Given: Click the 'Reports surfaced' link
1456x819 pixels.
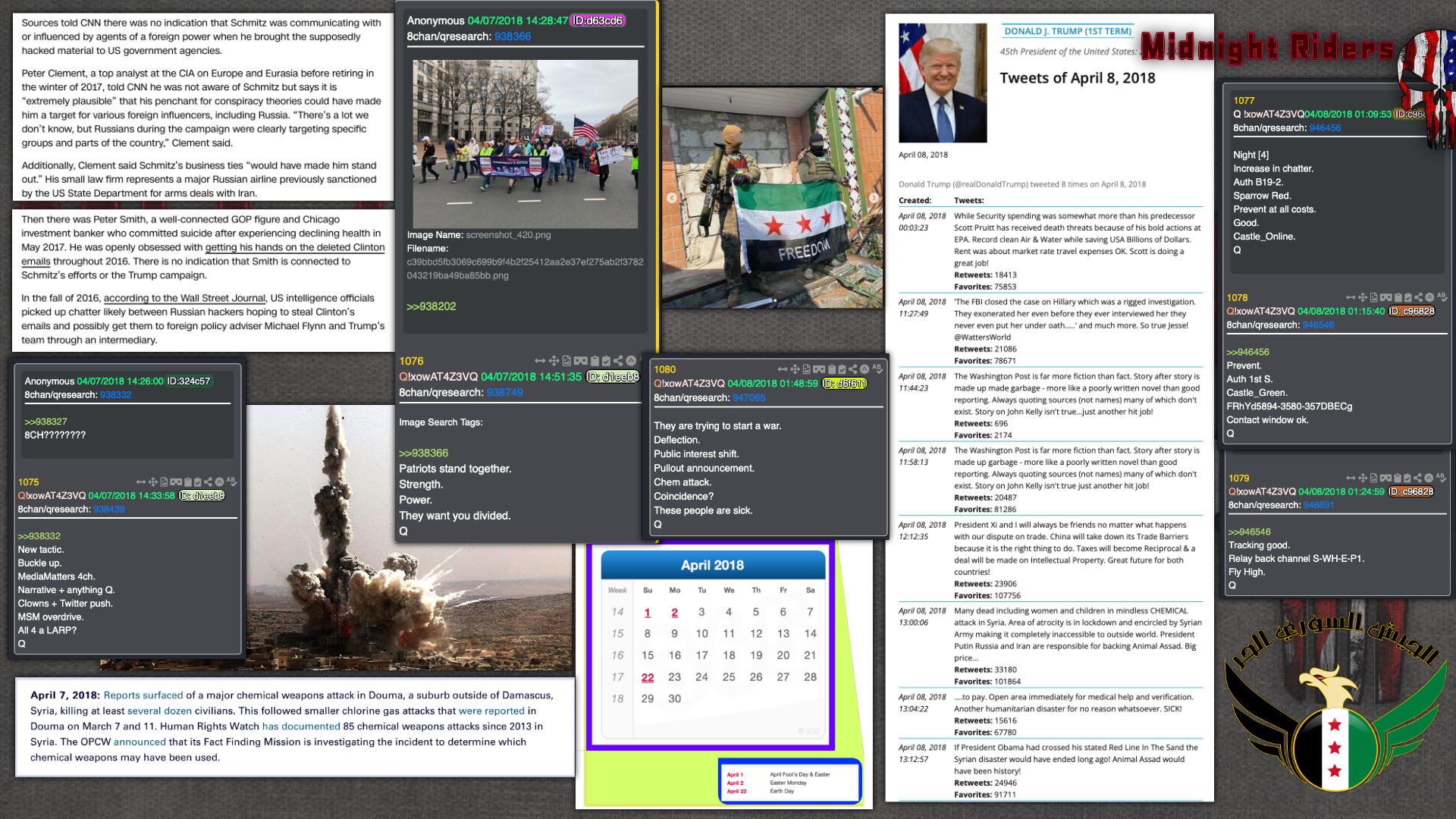Looking at the screenshot, I should pyautogui.click(x=143, y=695).
